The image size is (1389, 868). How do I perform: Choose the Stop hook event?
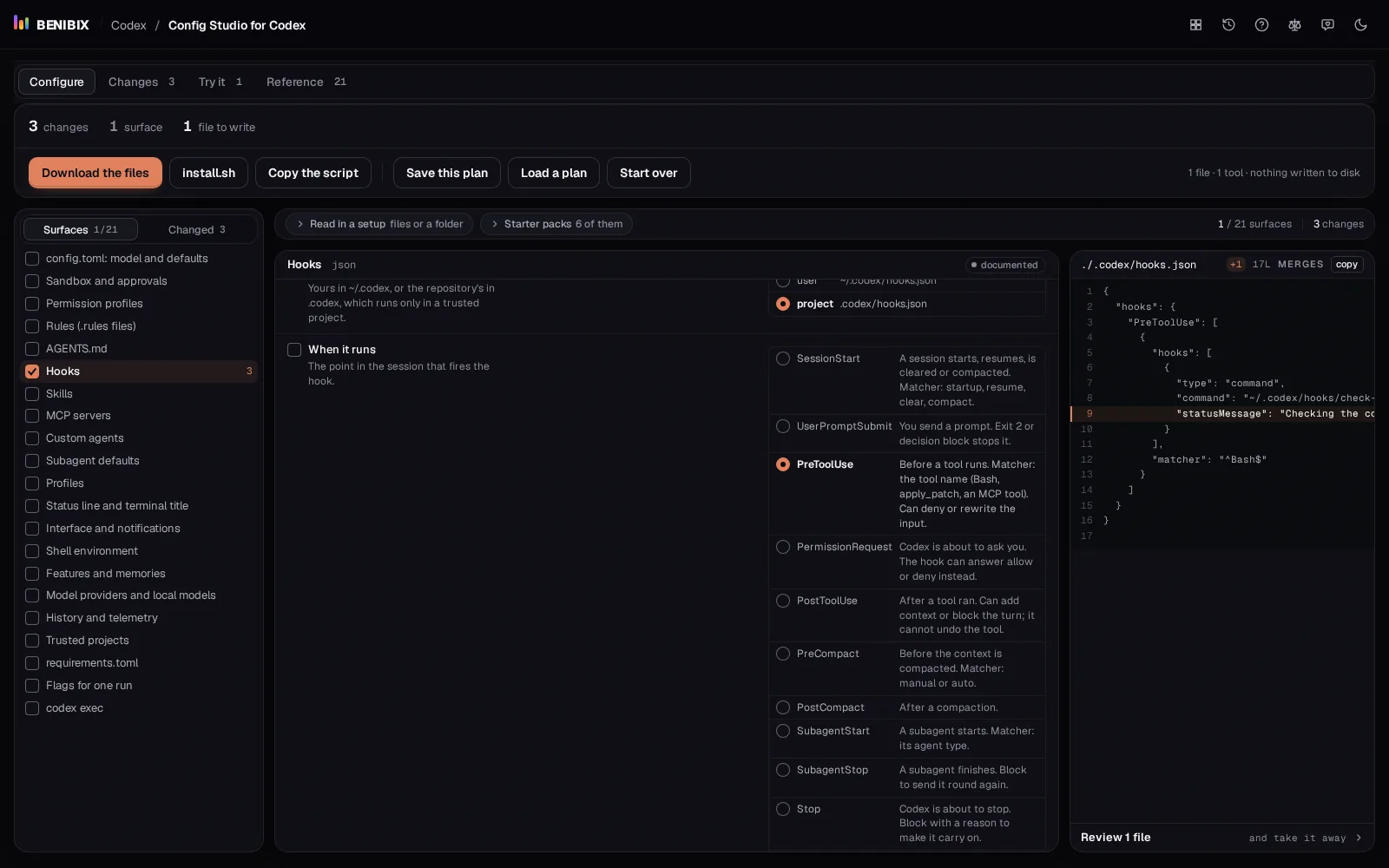tap(783, 809)
